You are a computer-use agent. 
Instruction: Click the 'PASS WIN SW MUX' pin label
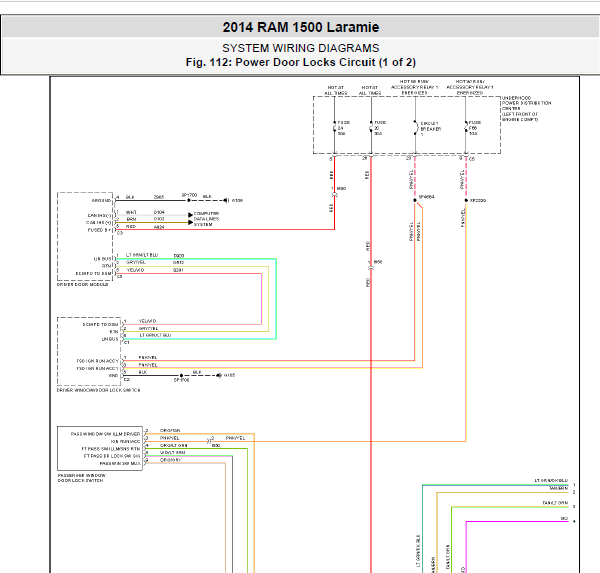[120, 464]
